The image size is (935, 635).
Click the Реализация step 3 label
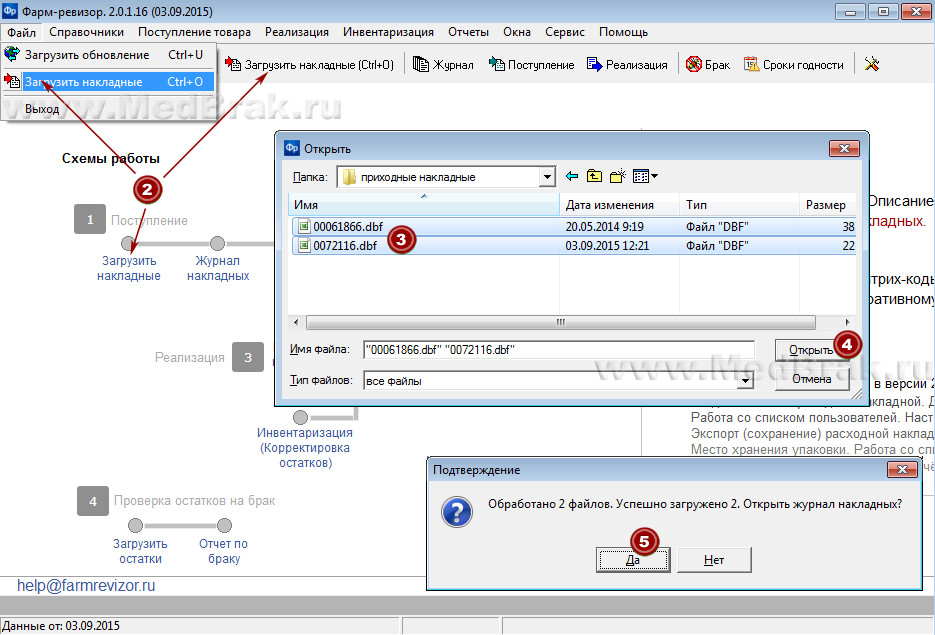point(190,358)
